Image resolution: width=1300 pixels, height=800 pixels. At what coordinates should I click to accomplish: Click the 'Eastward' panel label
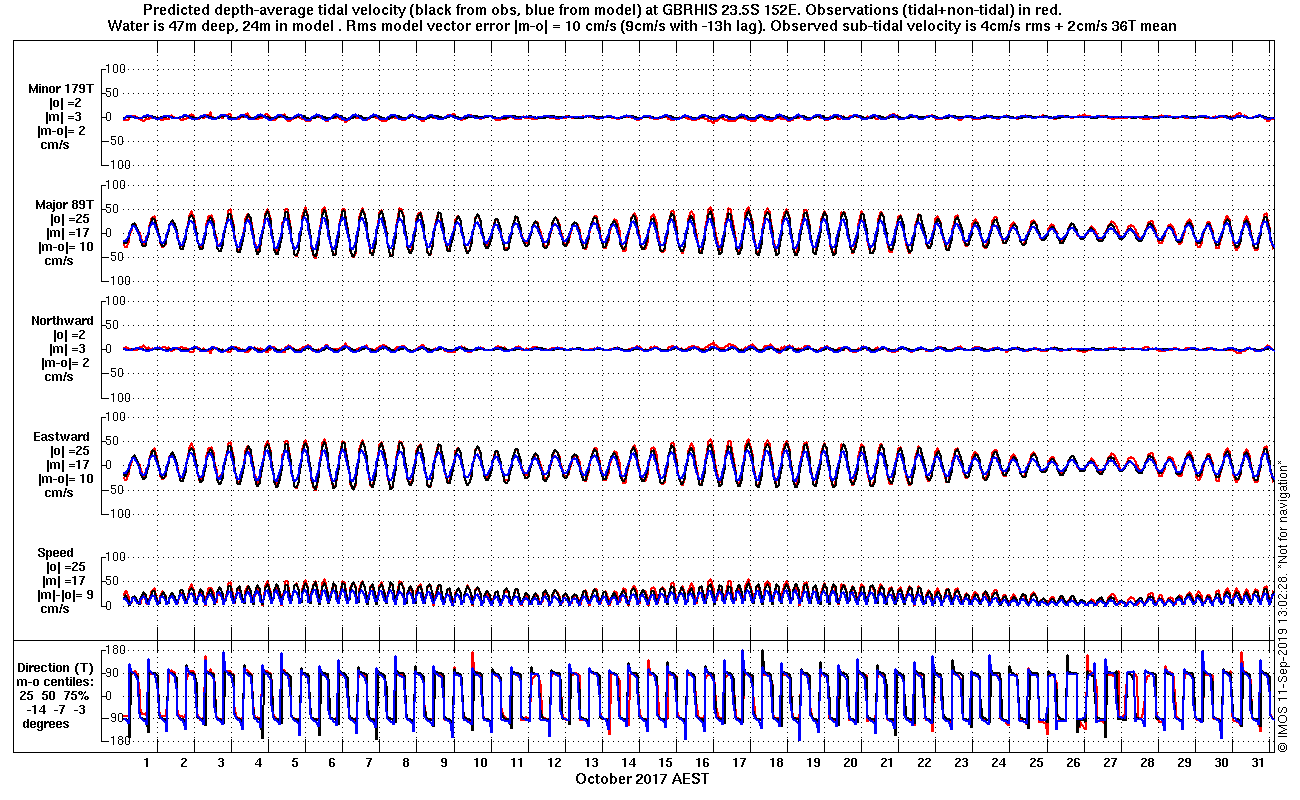pyautogui.click(x=63, y=437)
